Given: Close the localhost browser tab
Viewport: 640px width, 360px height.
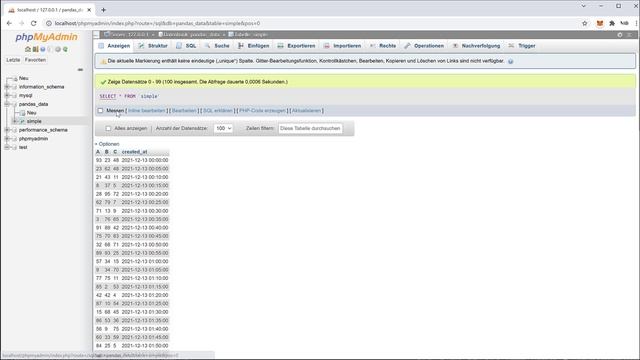Looking at the screenshot, I should tap(89, 10).
